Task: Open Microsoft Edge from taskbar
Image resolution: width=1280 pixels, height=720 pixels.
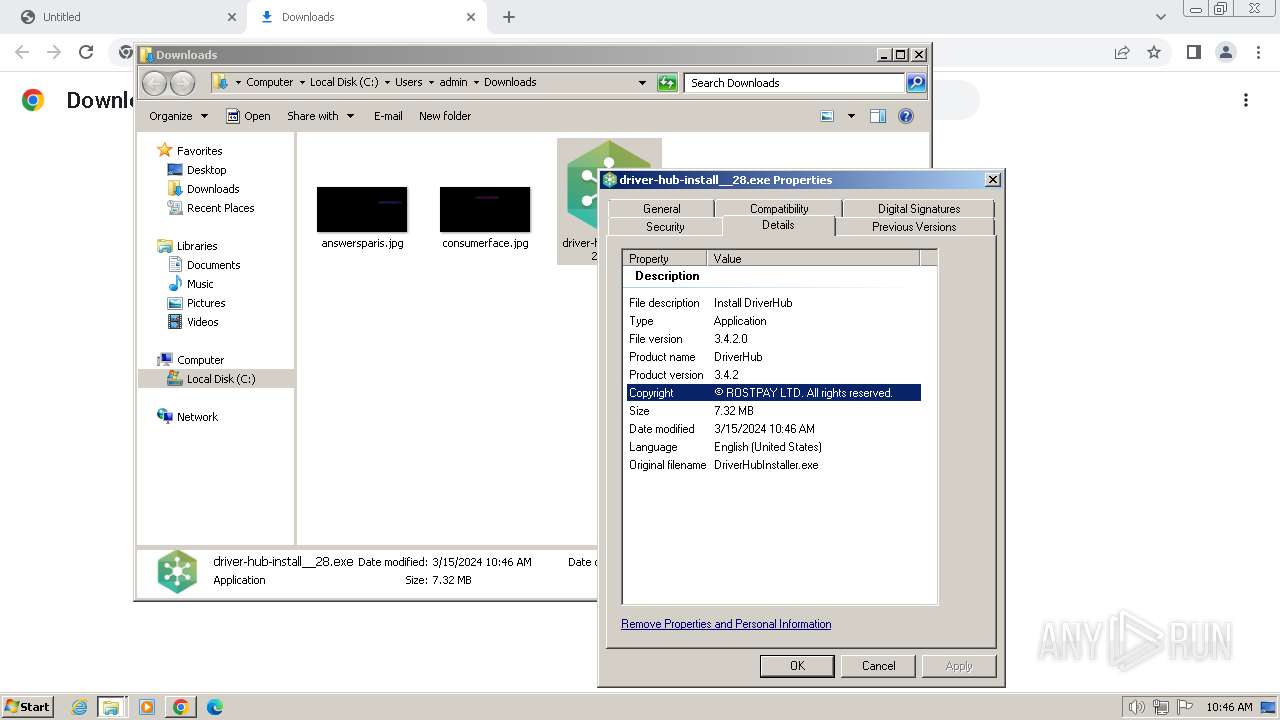Action: [x=214, y=707]
